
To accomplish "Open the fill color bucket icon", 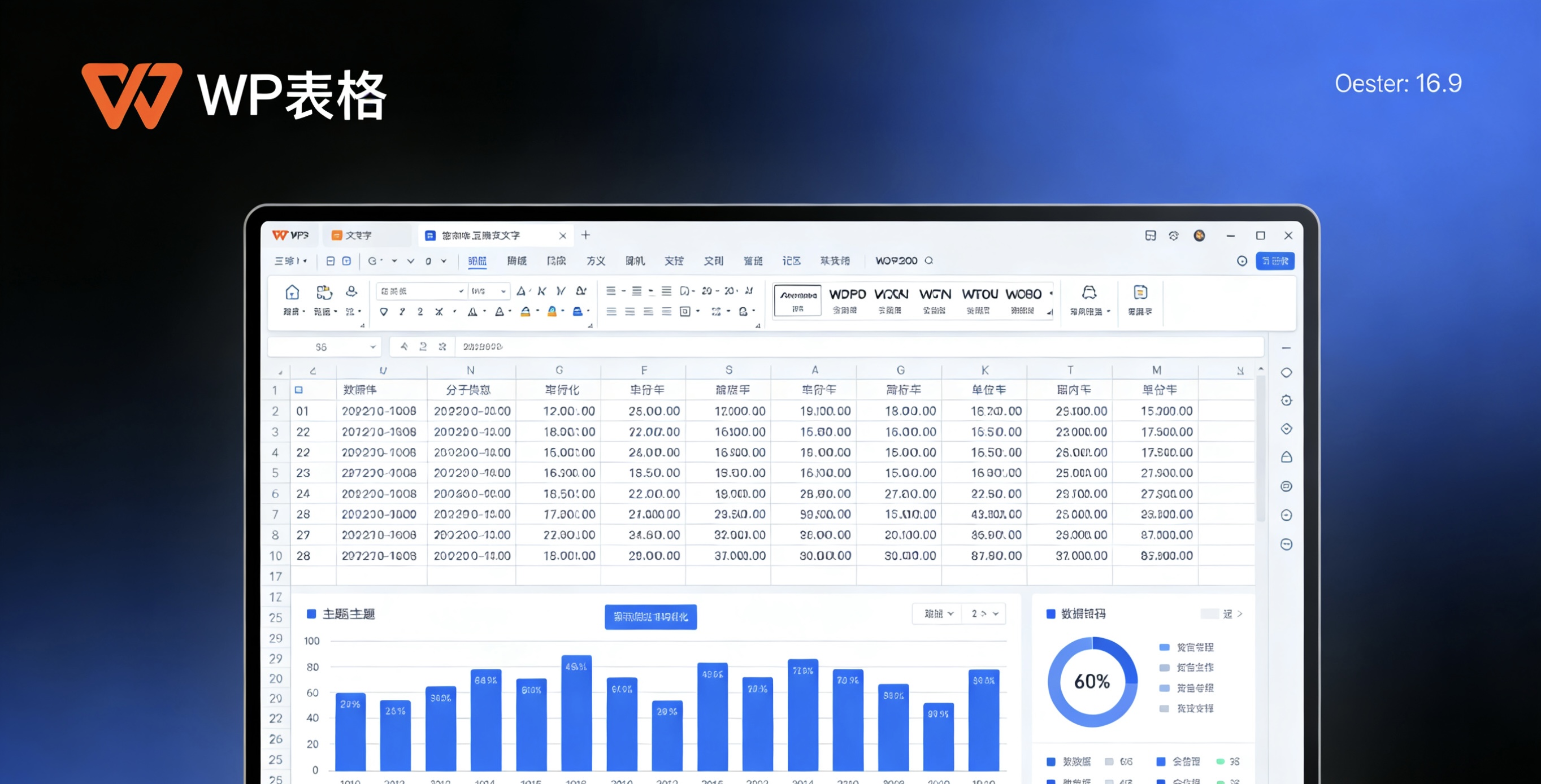I will tap(552, 312).
